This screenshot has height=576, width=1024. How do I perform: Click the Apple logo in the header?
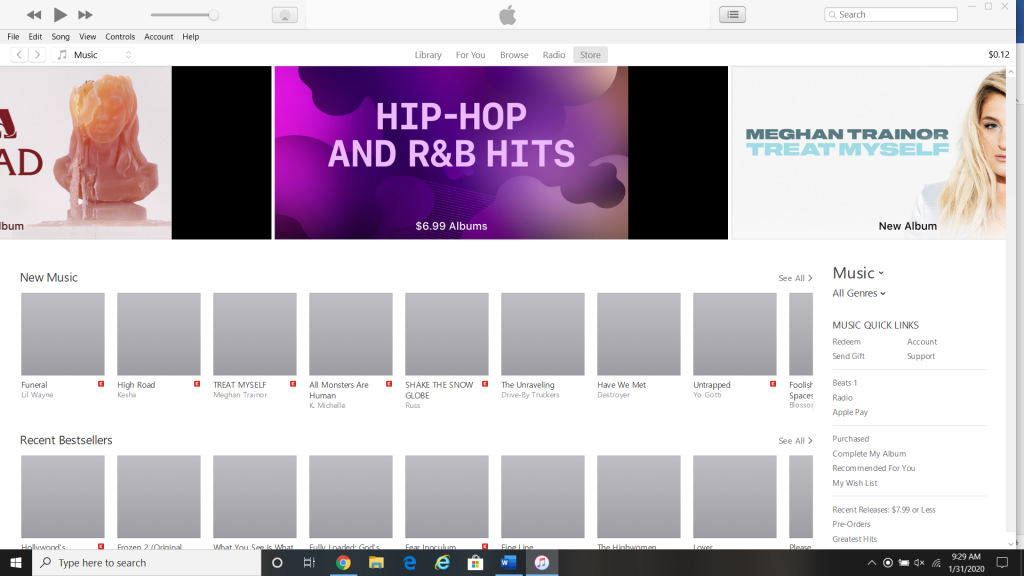click(x=507, y=15)
